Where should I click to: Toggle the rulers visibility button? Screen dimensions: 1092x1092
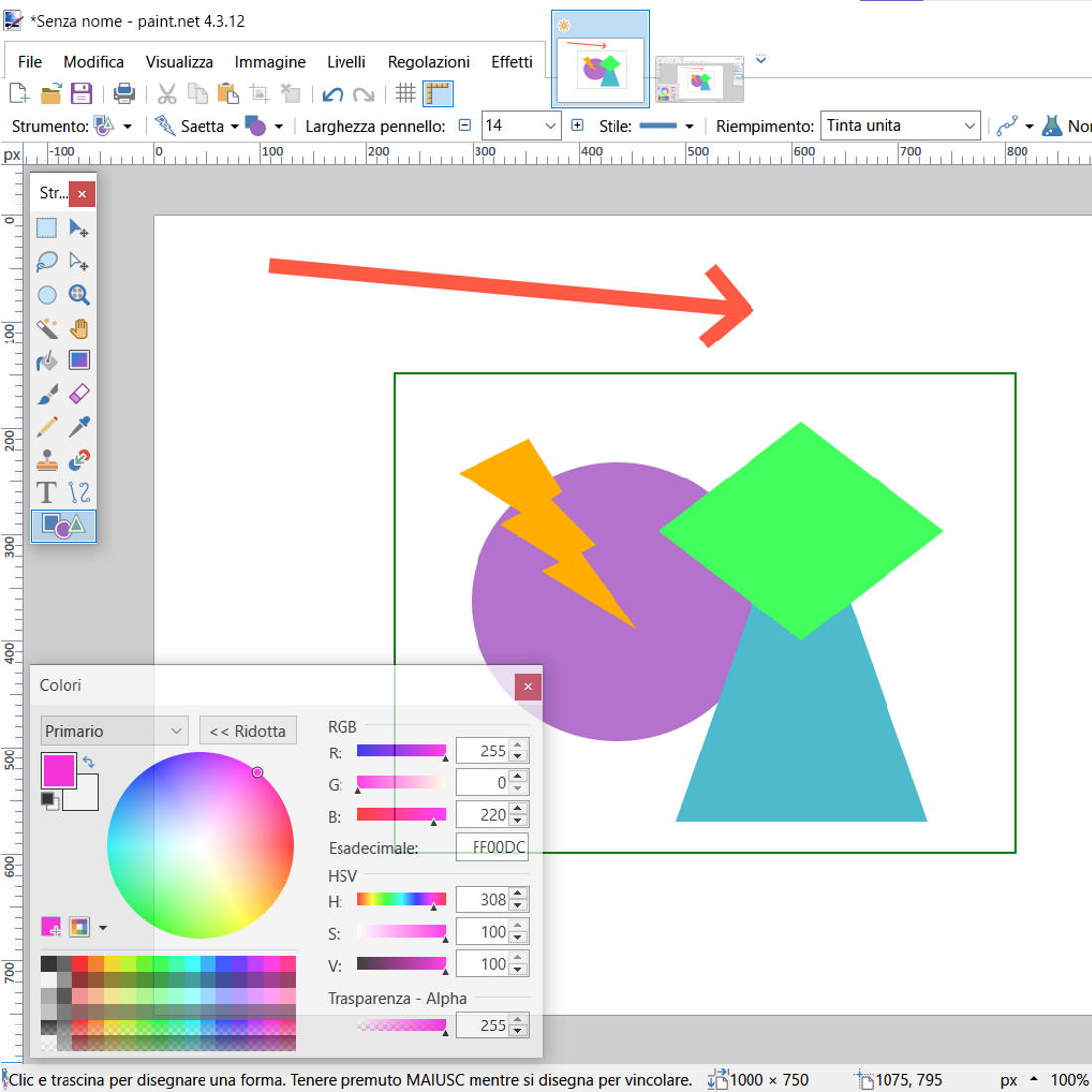pyautogui.click(x=438, y=94)
